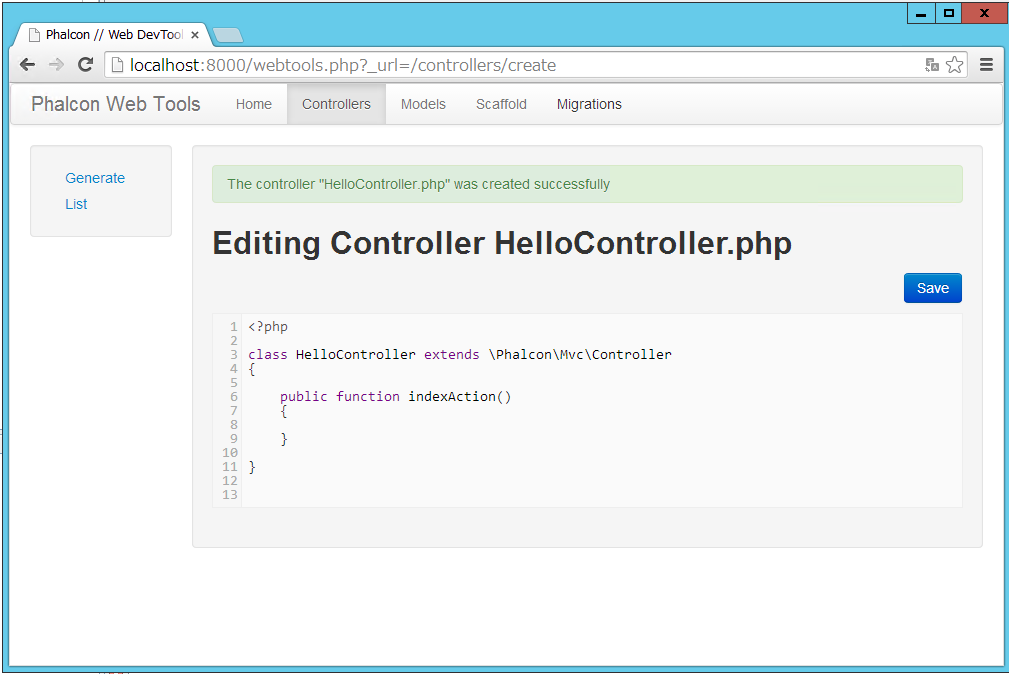Open the Chrome hamburger menu
The height and width of the screenshot is (674, 1009).
[986, 64]
